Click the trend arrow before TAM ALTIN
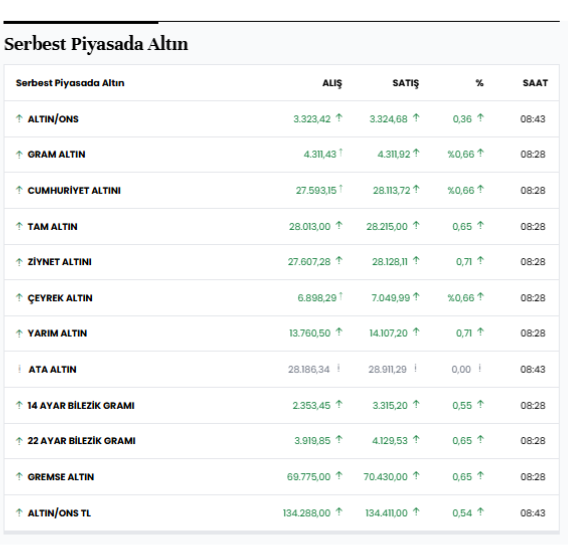This screenshot has height=545, width=568. pyautogui.click(x=19, y=226)
